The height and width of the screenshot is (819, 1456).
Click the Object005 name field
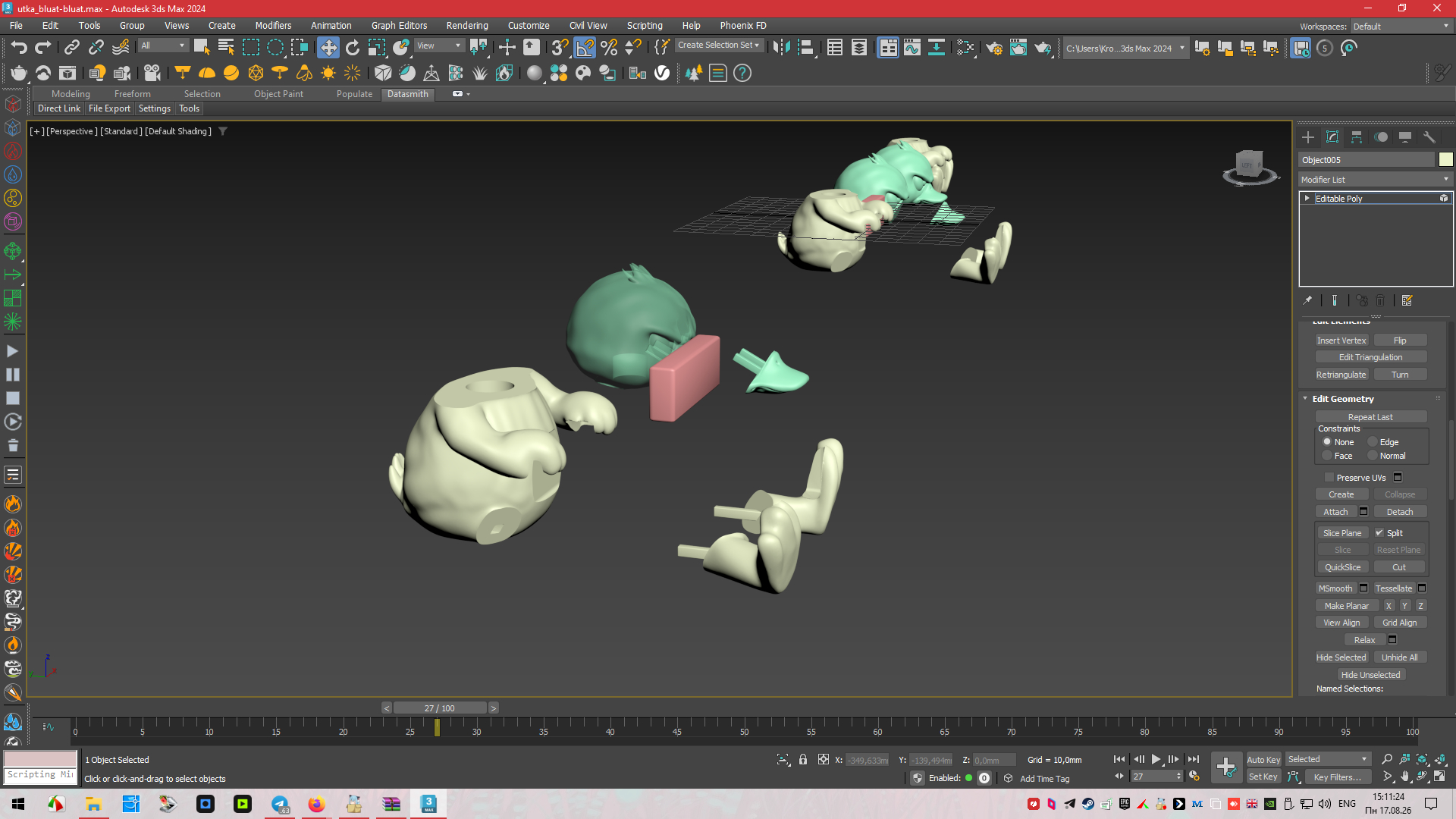click(x=1367, y=159)
